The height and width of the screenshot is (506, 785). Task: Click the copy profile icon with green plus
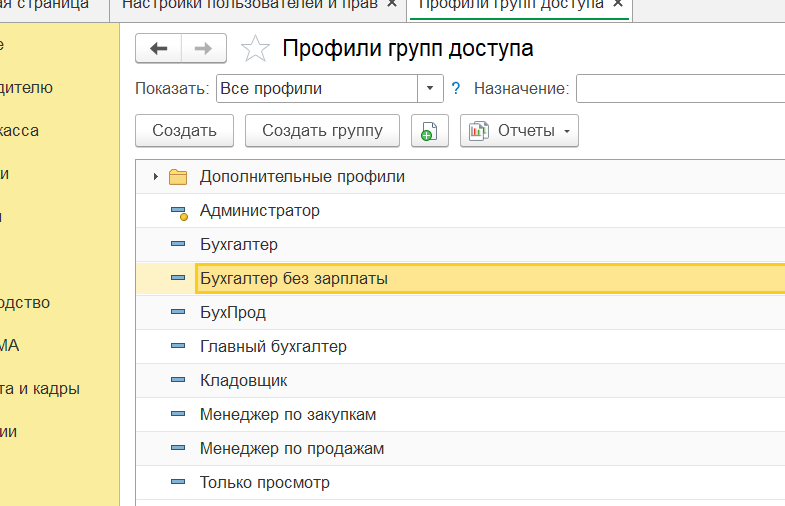click(x=429, y=131)
